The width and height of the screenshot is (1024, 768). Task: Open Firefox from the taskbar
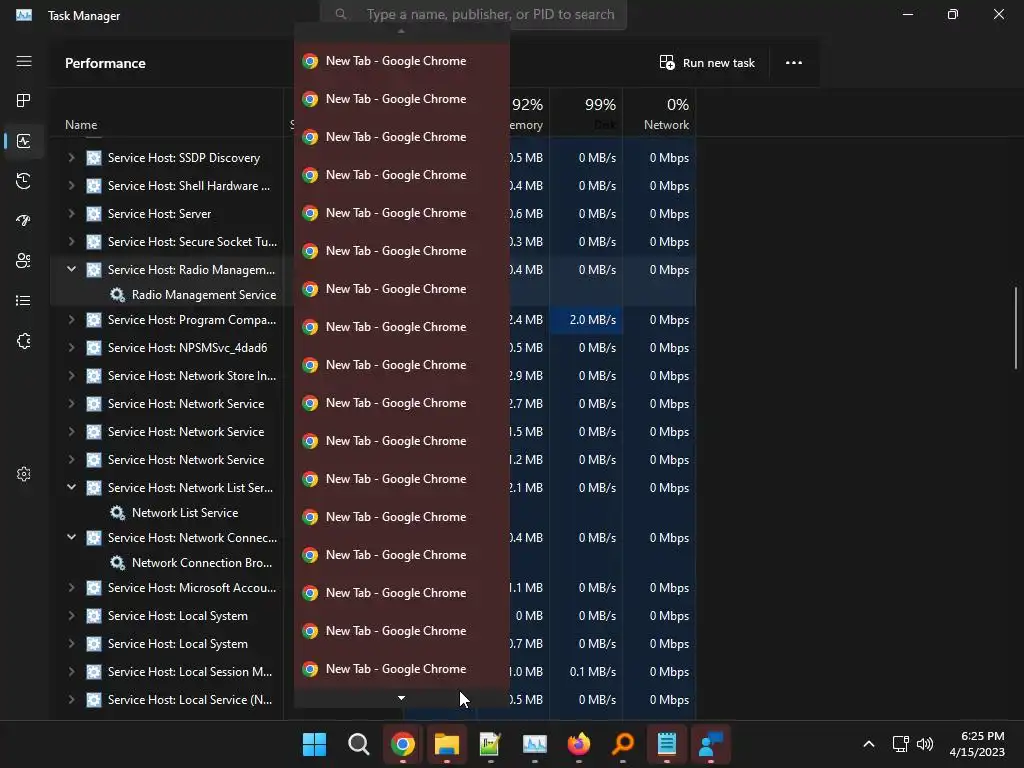click(x=579, y=744)
